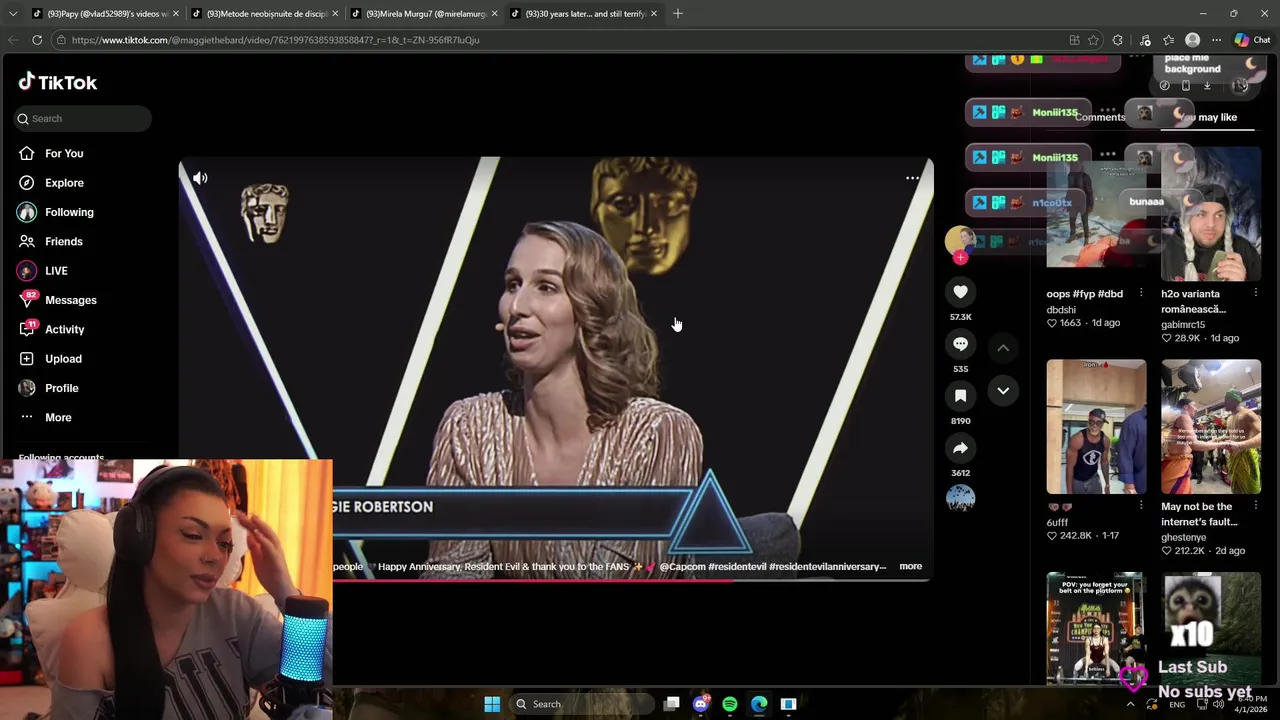Viewport: 1280px width, 720px height.
Task: Open the 'oops #fyp #dbd' video thumbnail
Action: tap(1096, 207)
